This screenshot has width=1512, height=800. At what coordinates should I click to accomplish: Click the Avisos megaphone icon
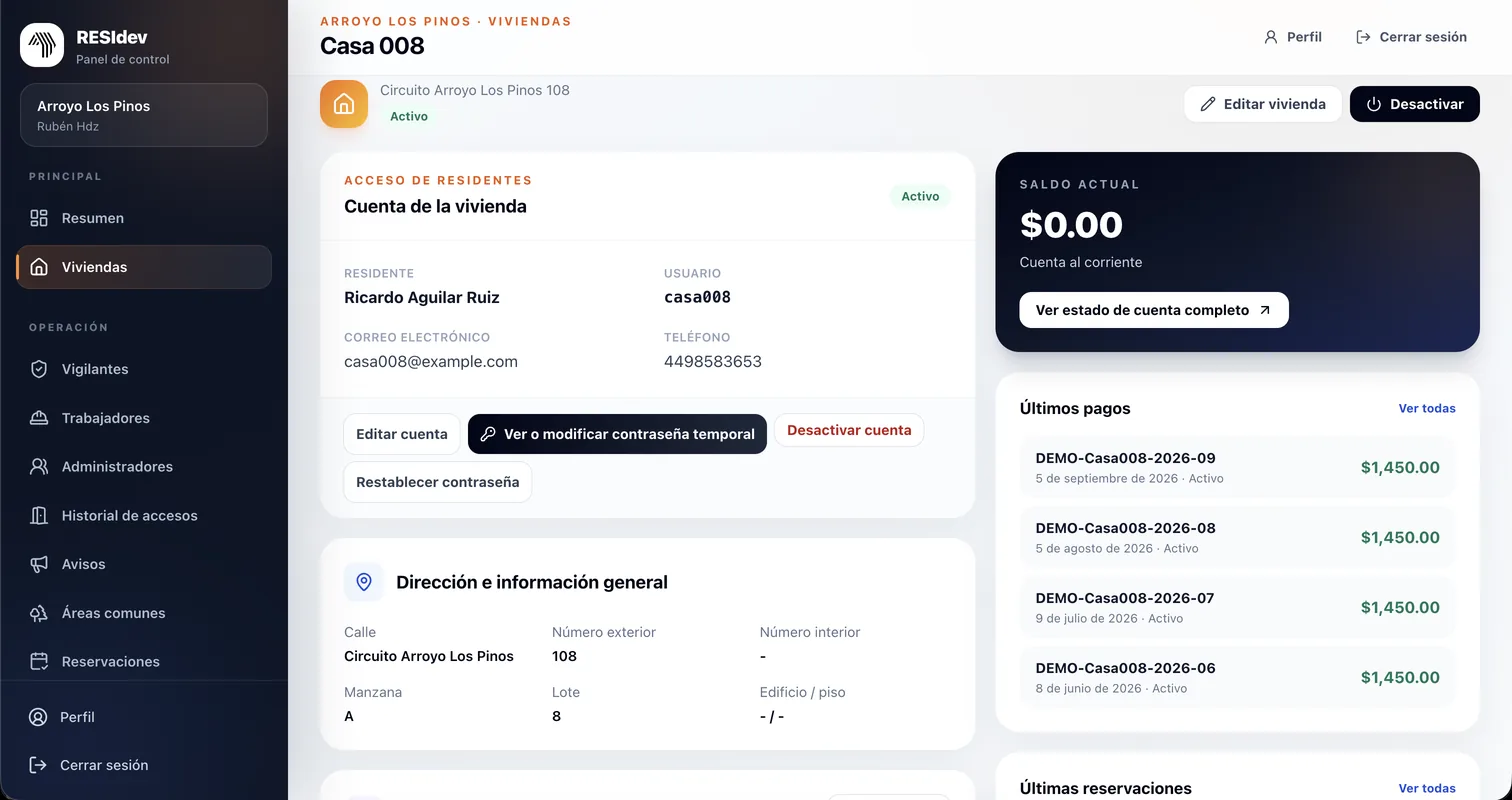(x=39, y=564)
